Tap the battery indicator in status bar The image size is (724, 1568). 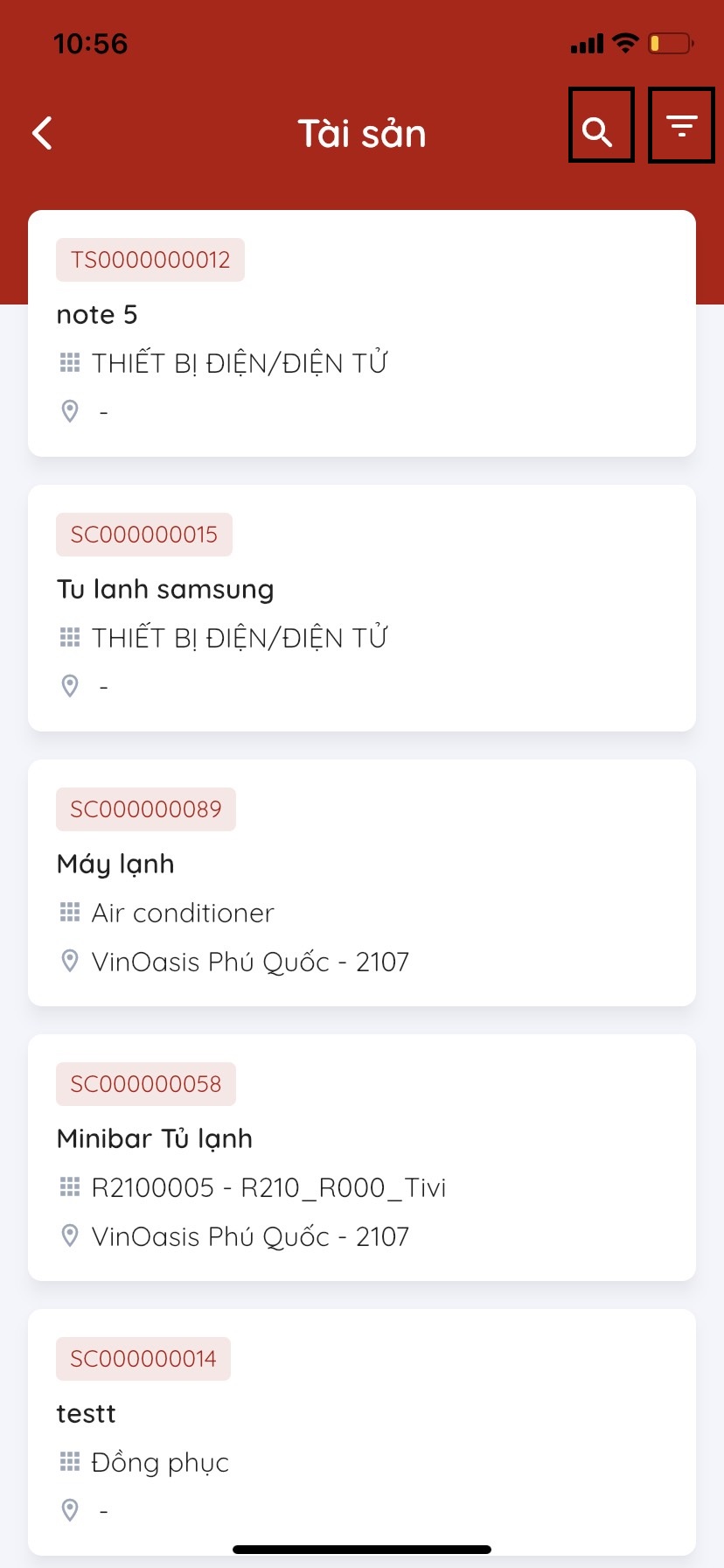click(x=670, y=43)
